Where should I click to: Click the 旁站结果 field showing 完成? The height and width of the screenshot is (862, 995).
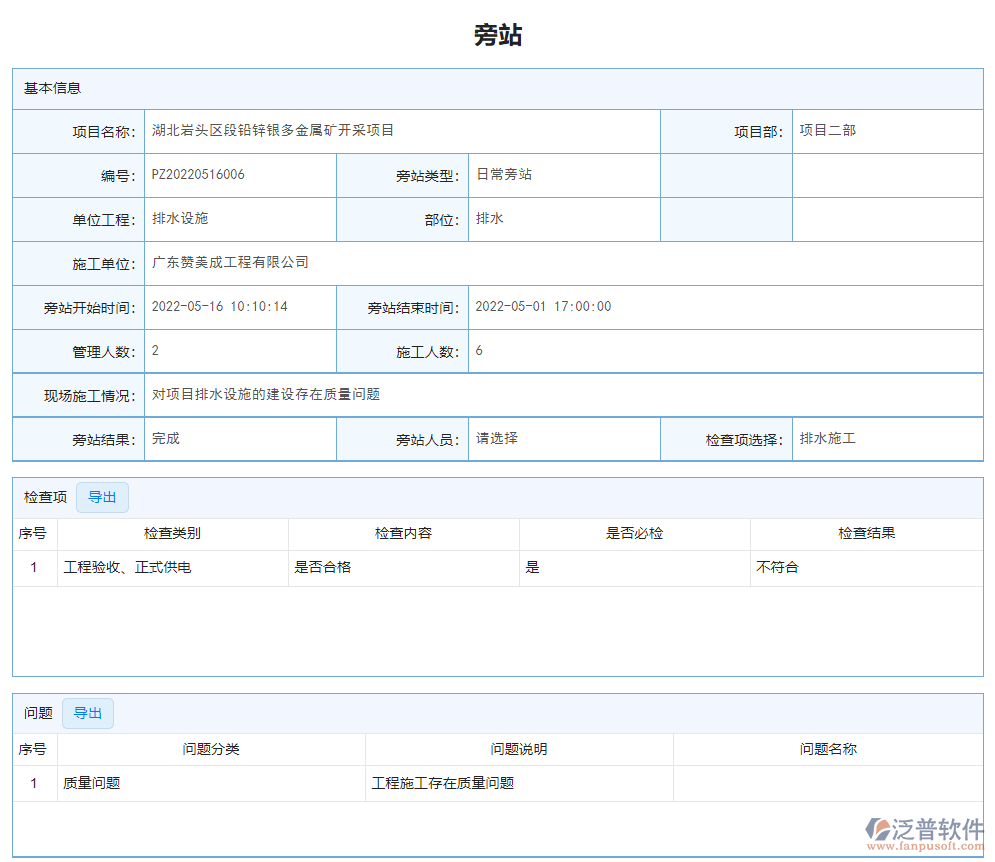coord(240,438)
